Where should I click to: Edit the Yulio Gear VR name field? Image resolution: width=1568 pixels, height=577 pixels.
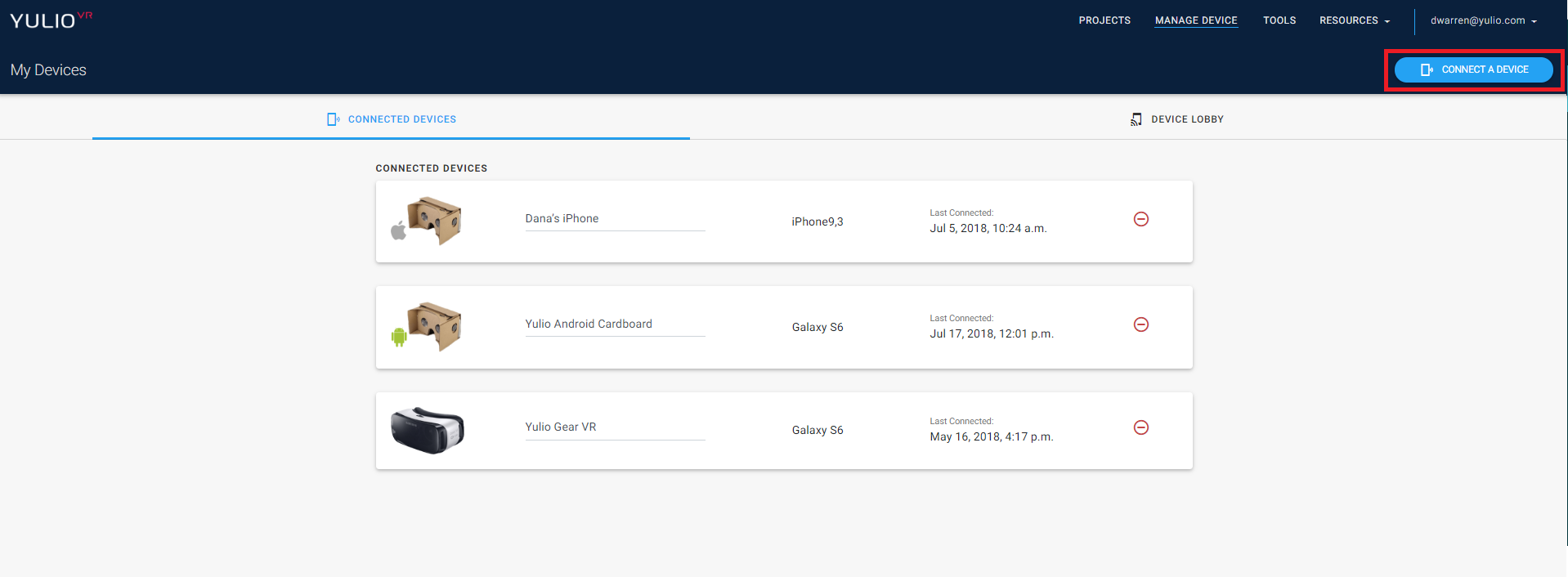coord(615,427)
